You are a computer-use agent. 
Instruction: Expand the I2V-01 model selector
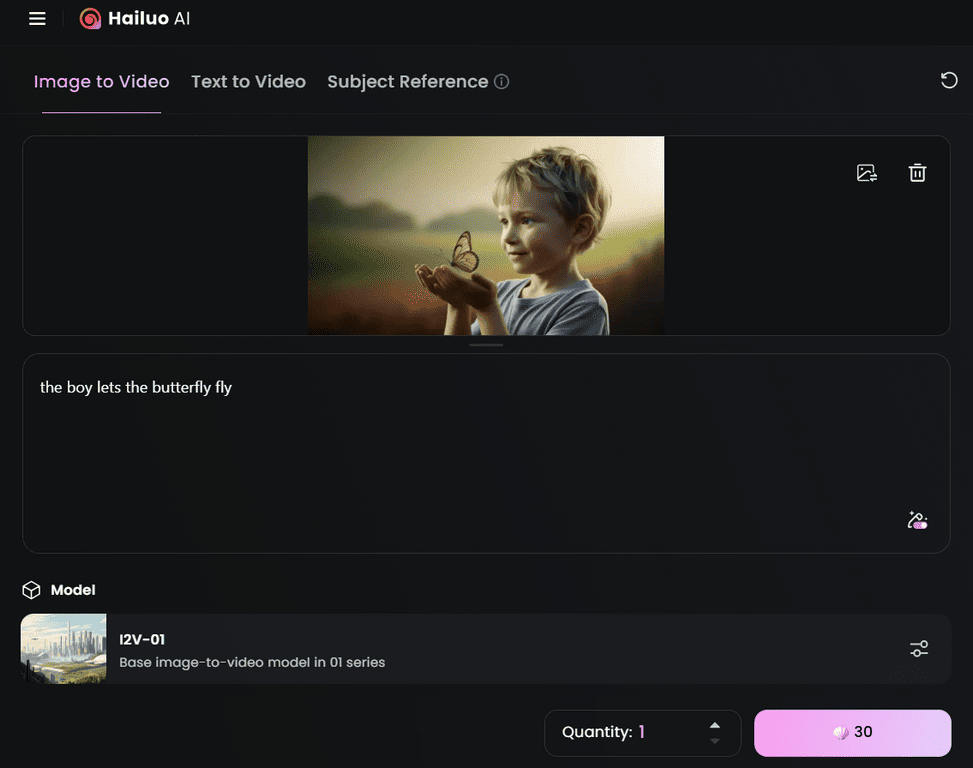pos(486,649)
